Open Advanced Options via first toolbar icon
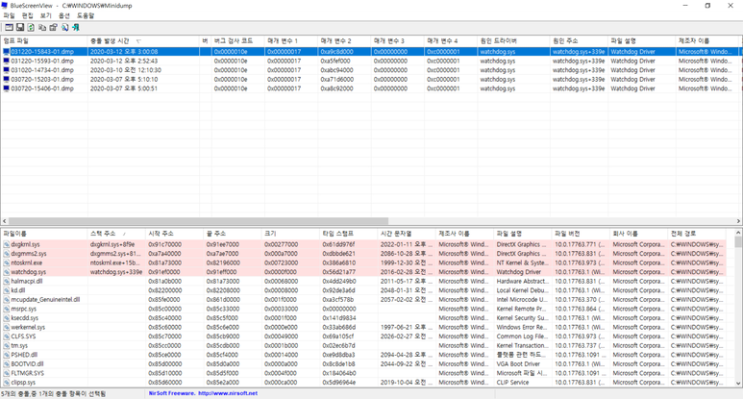Image resolution: width=743 pixels, height=399 pixels. [9, 27]
